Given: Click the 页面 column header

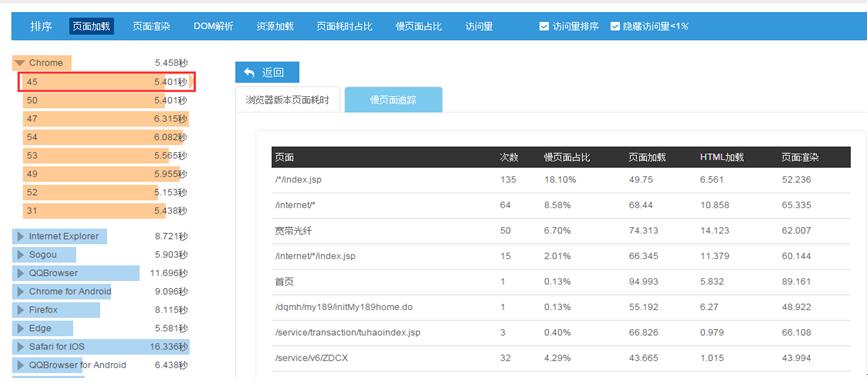Looking at the screenshot, I should coord(285,158).
